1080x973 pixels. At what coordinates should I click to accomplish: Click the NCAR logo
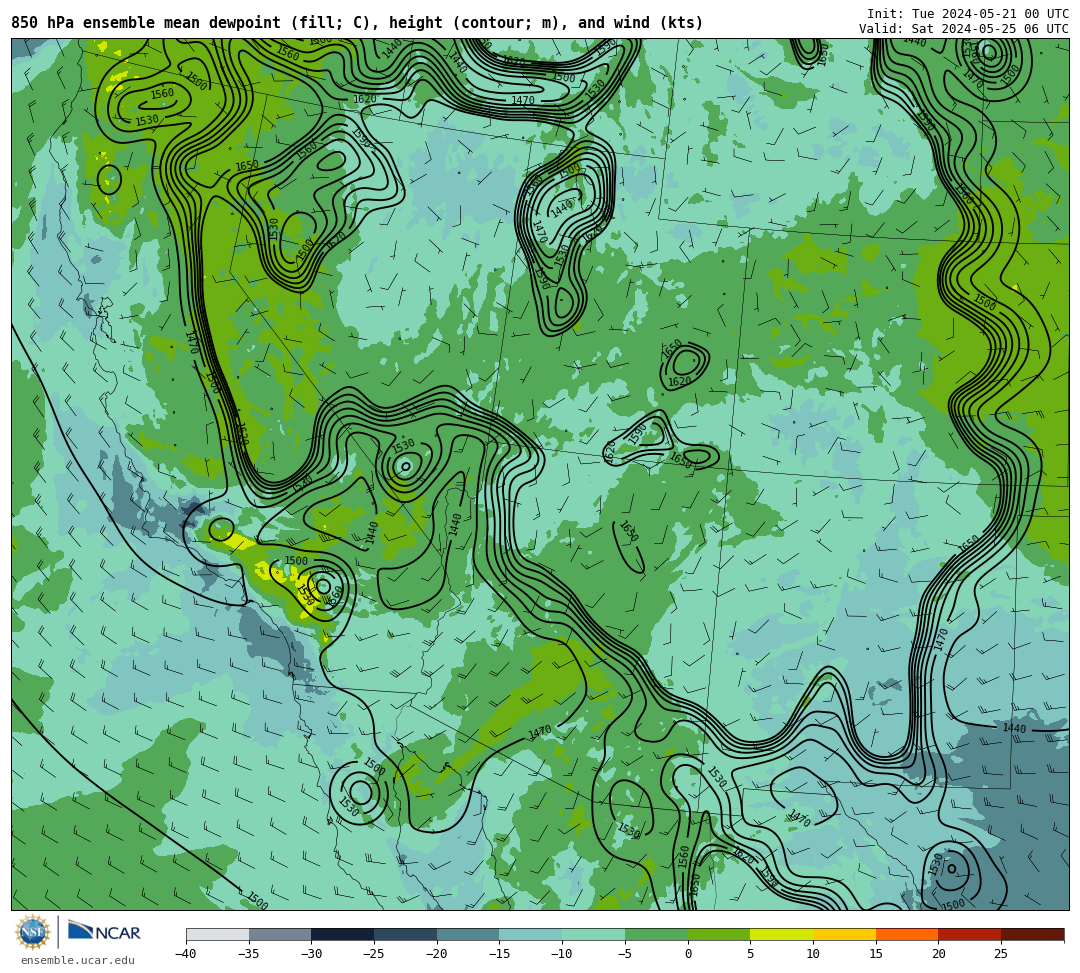coord(104,932)
